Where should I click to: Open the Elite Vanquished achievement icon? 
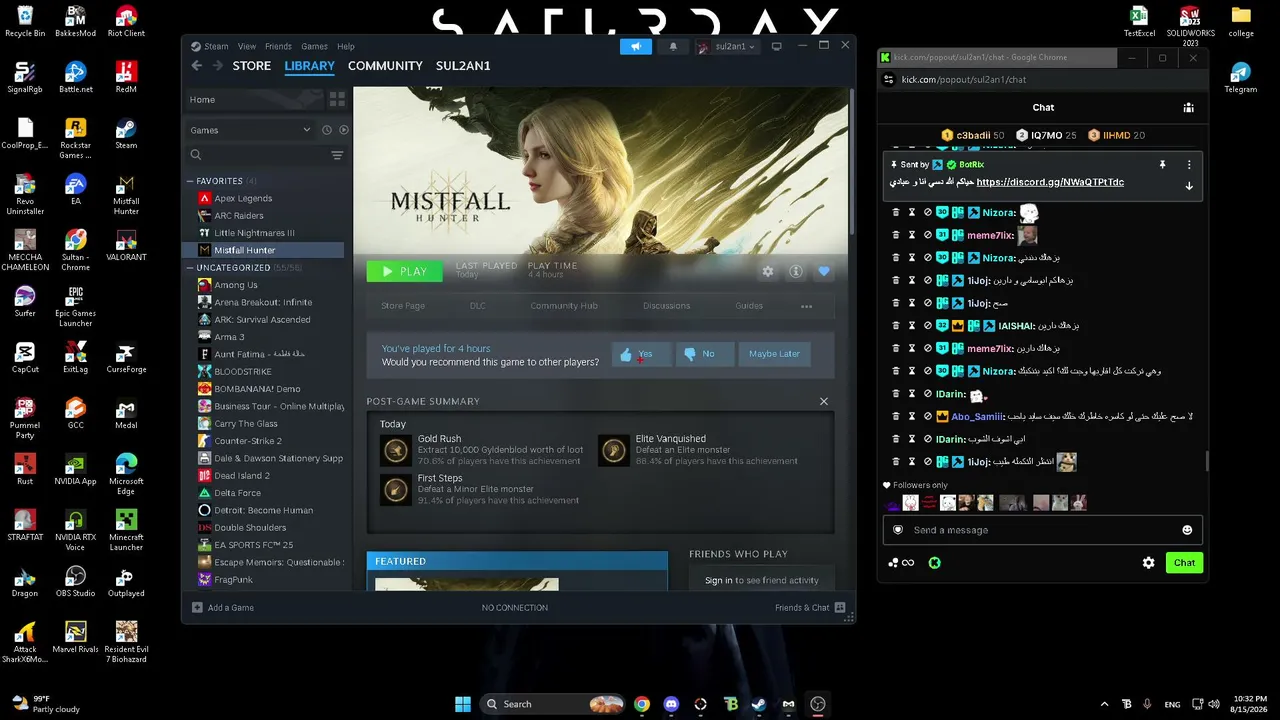[614, 450]
